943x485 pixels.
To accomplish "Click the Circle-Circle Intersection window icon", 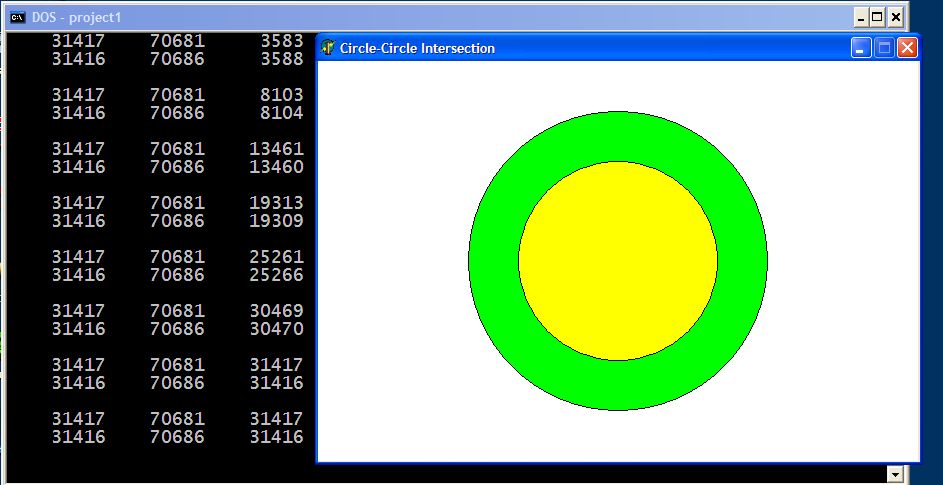I will tap(328, 47).
